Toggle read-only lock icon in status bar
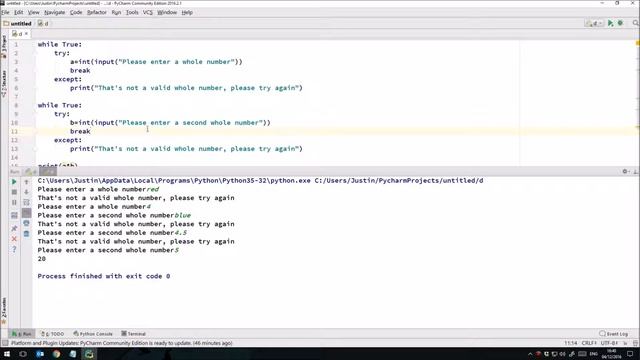 (625, 343)
